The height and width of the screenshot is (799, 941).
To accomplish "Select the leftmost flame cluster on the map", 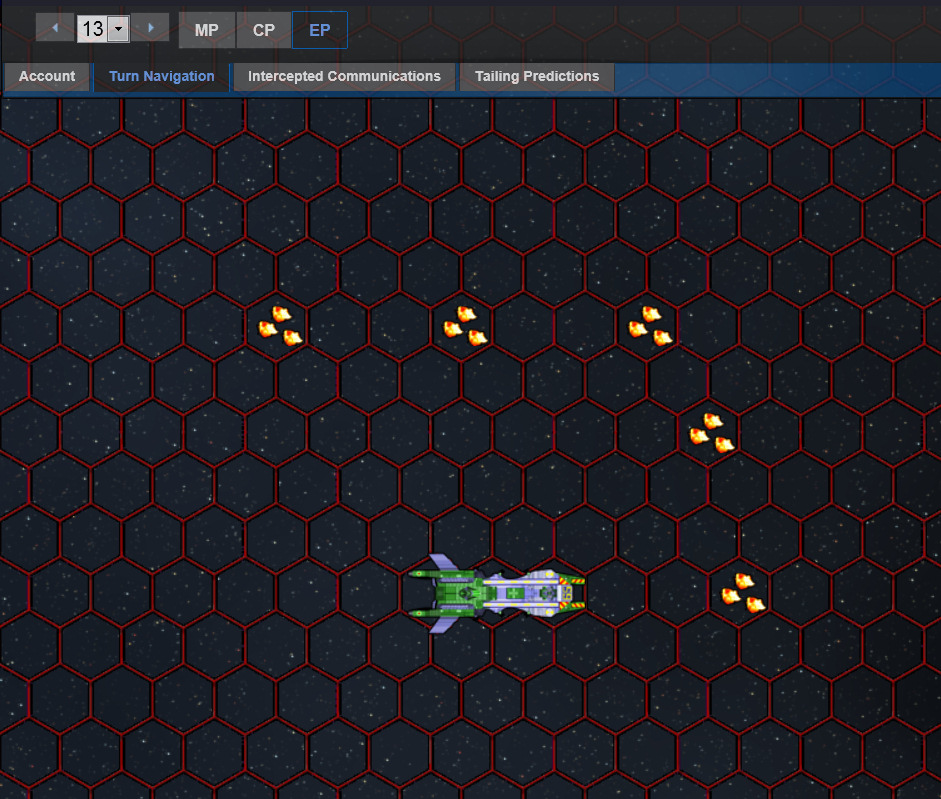I will 280,326.
